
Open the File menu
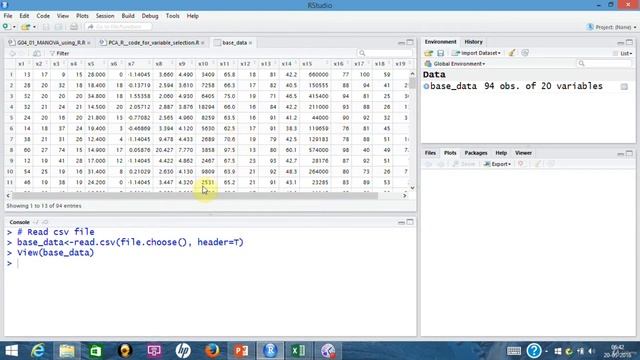(x=8, y=16)
